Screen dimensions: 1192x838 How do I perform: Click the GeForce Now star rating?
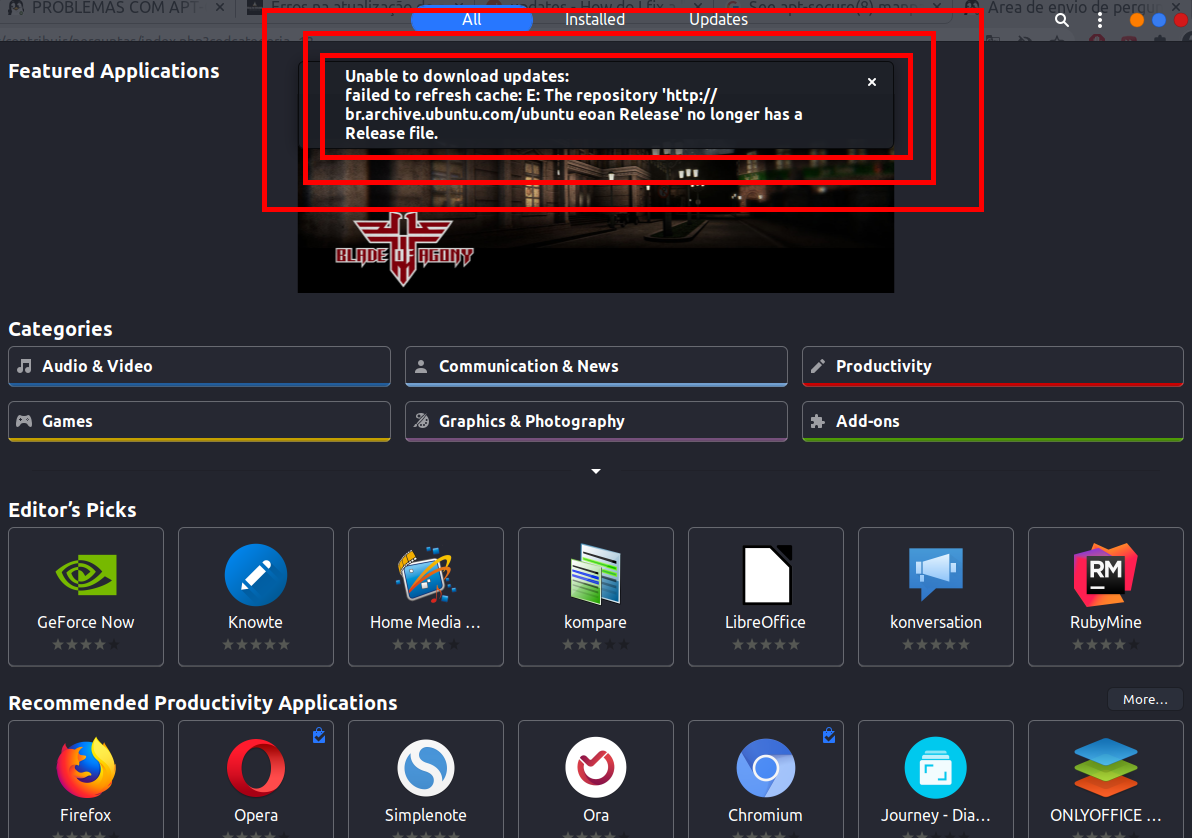point(86,645)
